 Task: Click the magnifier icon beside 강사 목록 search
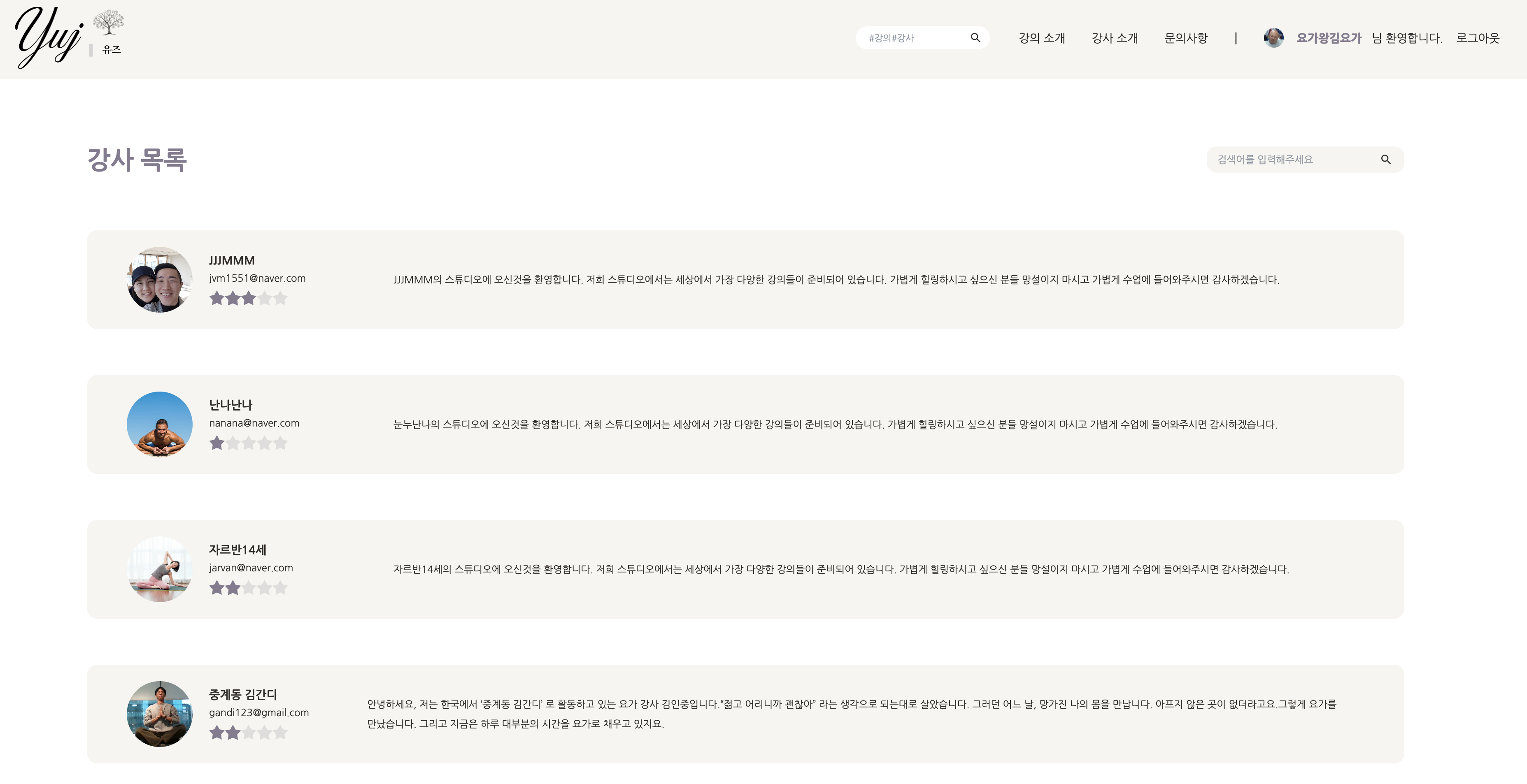click(1386, 159)
